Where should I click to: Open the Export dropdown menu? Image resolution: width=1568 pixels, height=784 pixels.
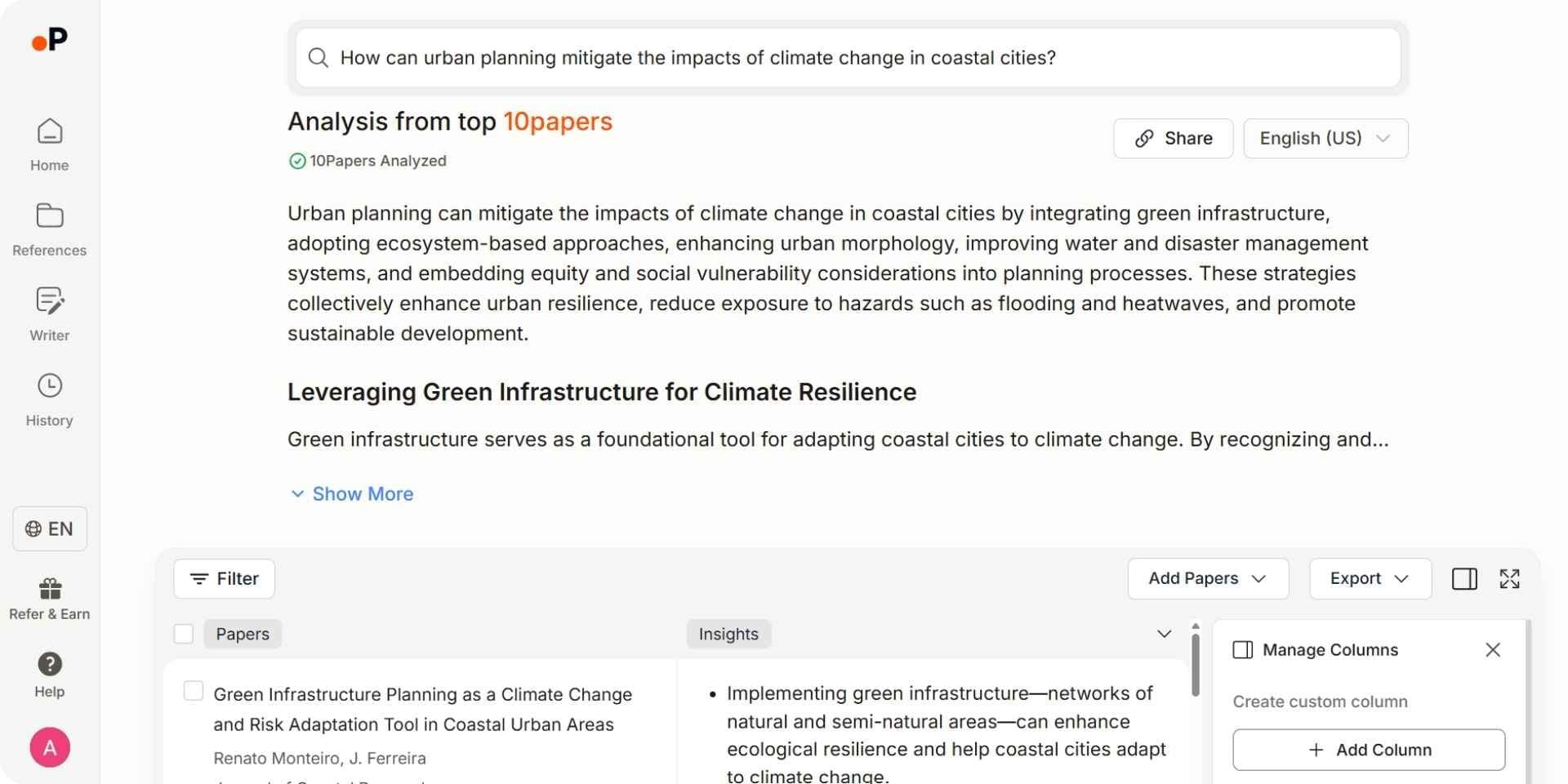(1370, 579)
